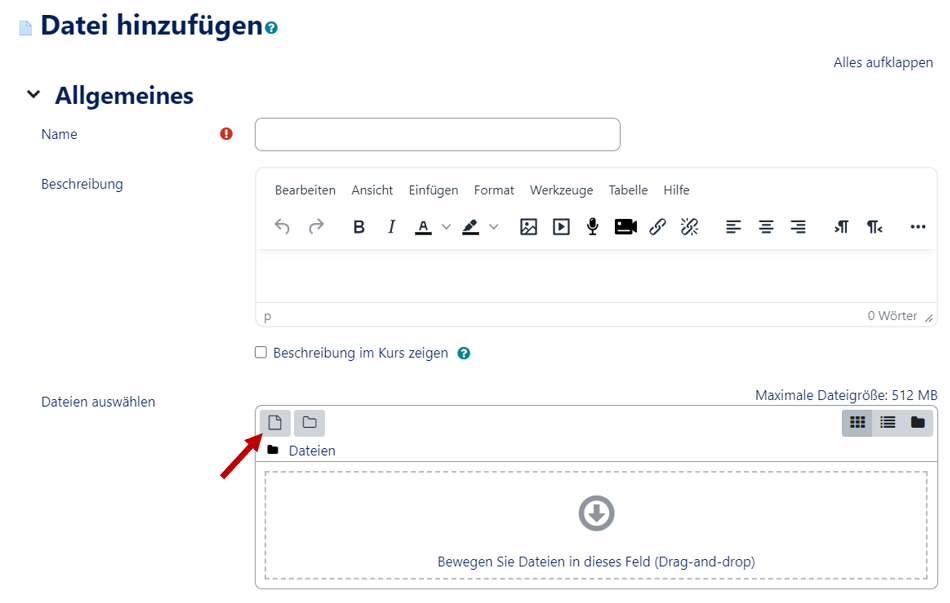
Task: Click the Bold formatting icon
Action: point(359,227)
